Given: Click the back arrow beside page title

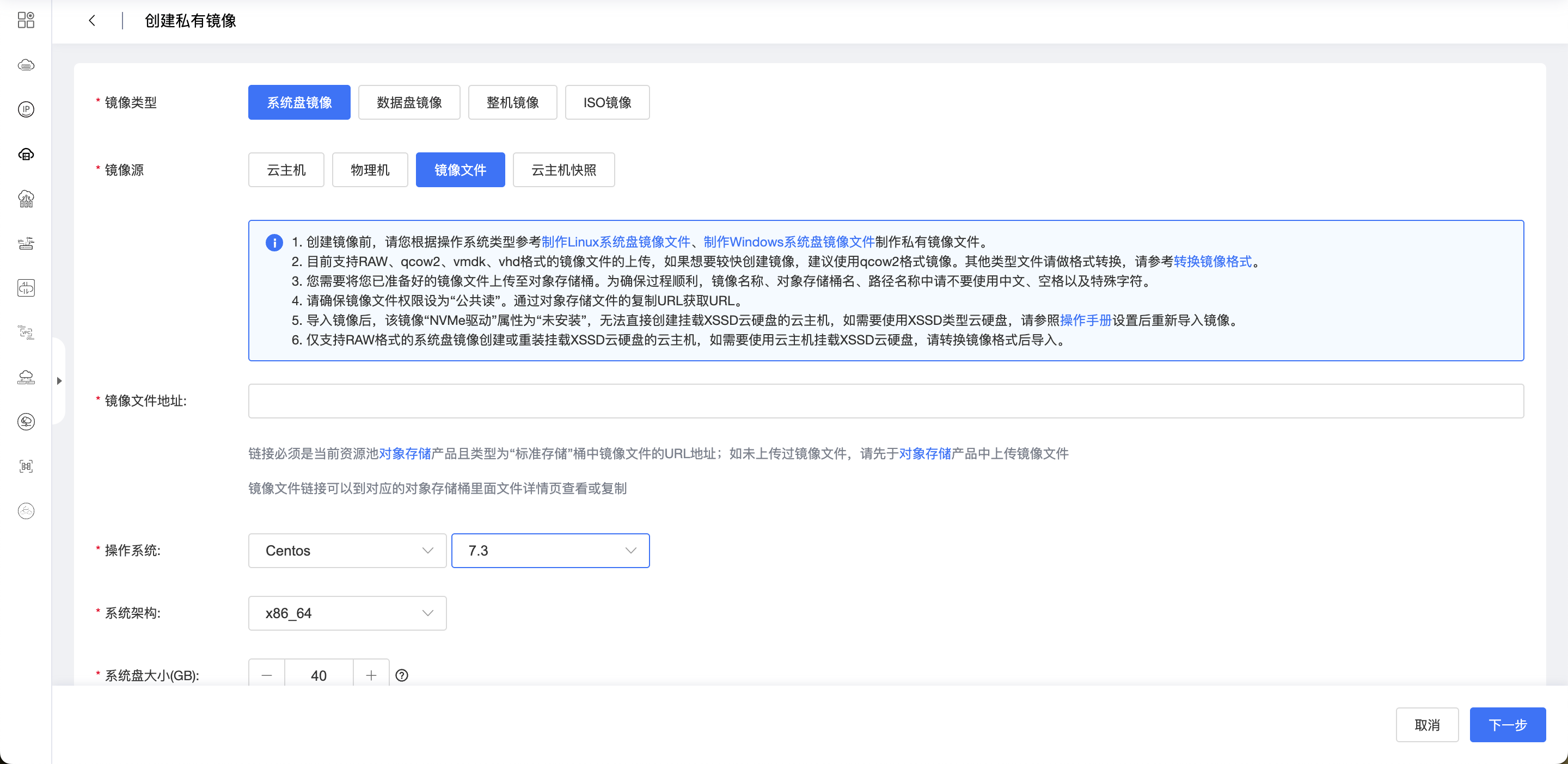Looking at the screenshot, I should point(92,21).
